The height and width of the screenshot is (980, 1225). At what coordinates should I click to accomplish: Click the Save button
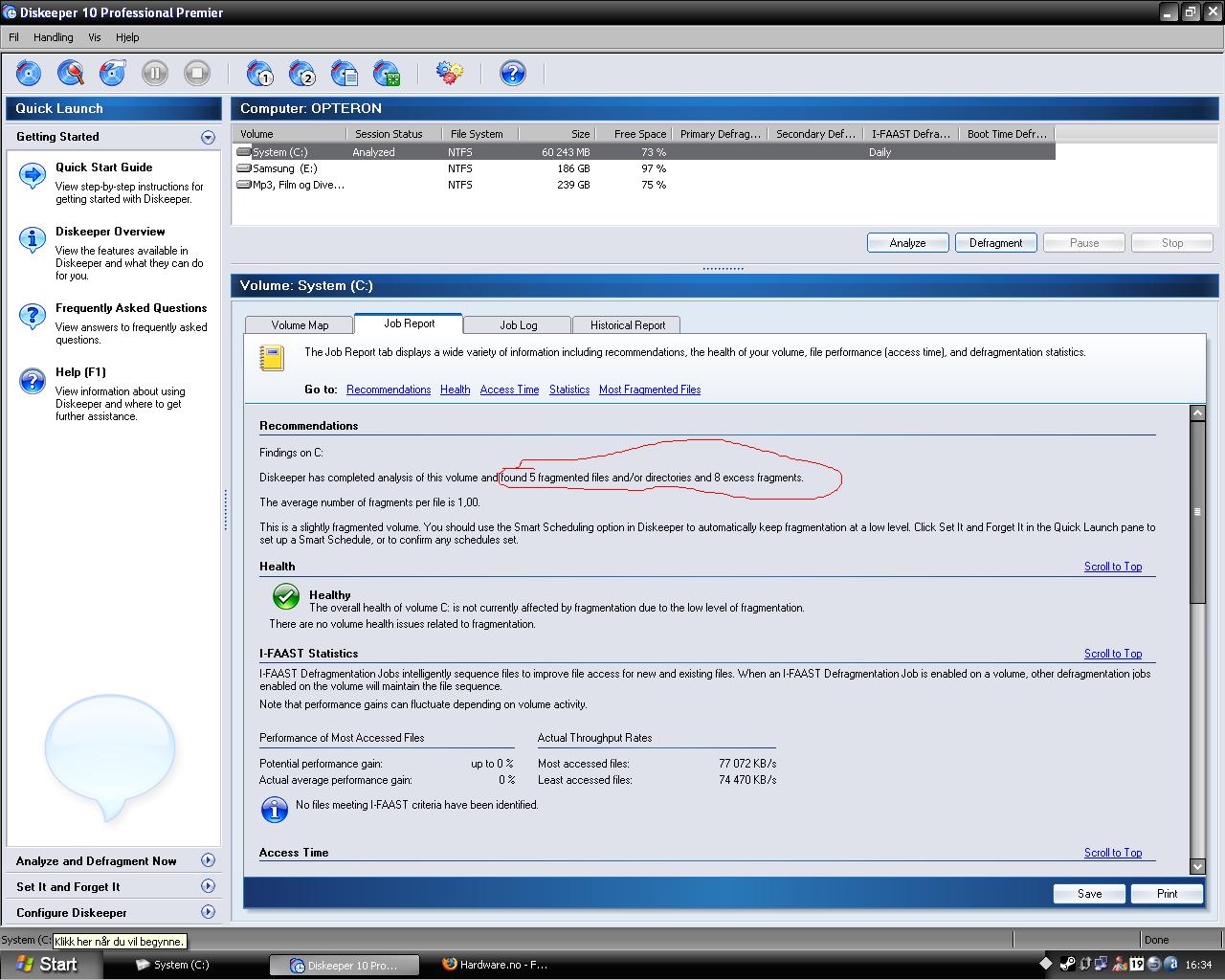(1089, 893)
